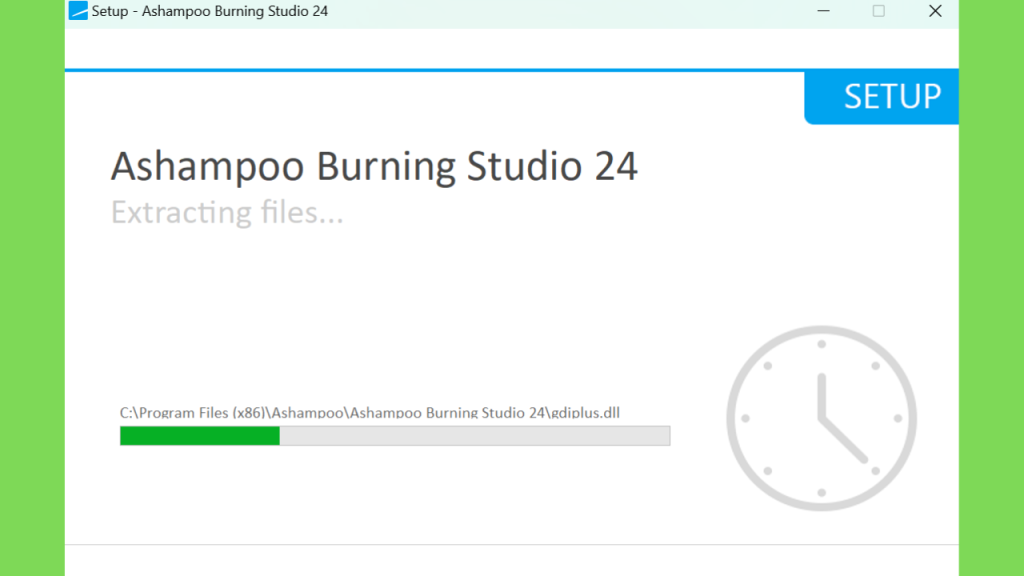The image size is (1024, 576).
Task: Close the Ashampoo setup window
Action: 935,12
